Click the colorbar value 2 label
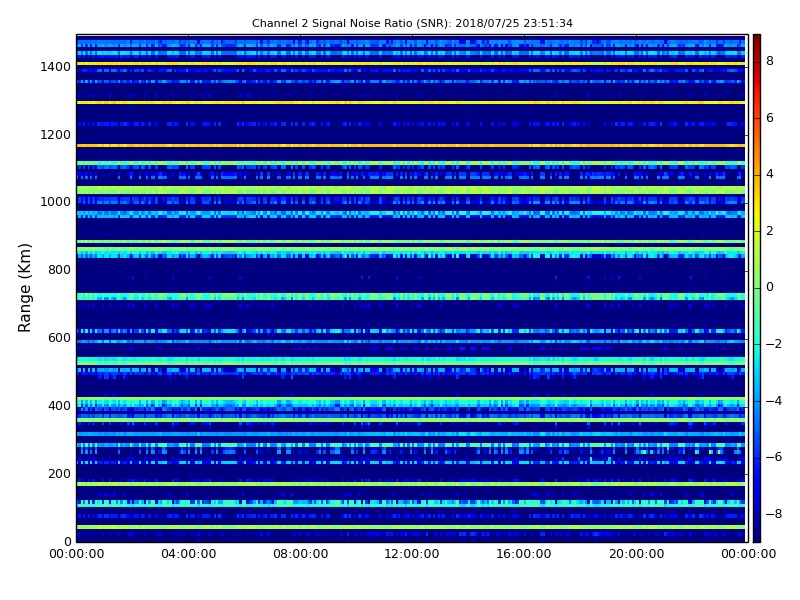Image resolution: width=800 pixels, height=600 pixels. click(x=770, y=231)
